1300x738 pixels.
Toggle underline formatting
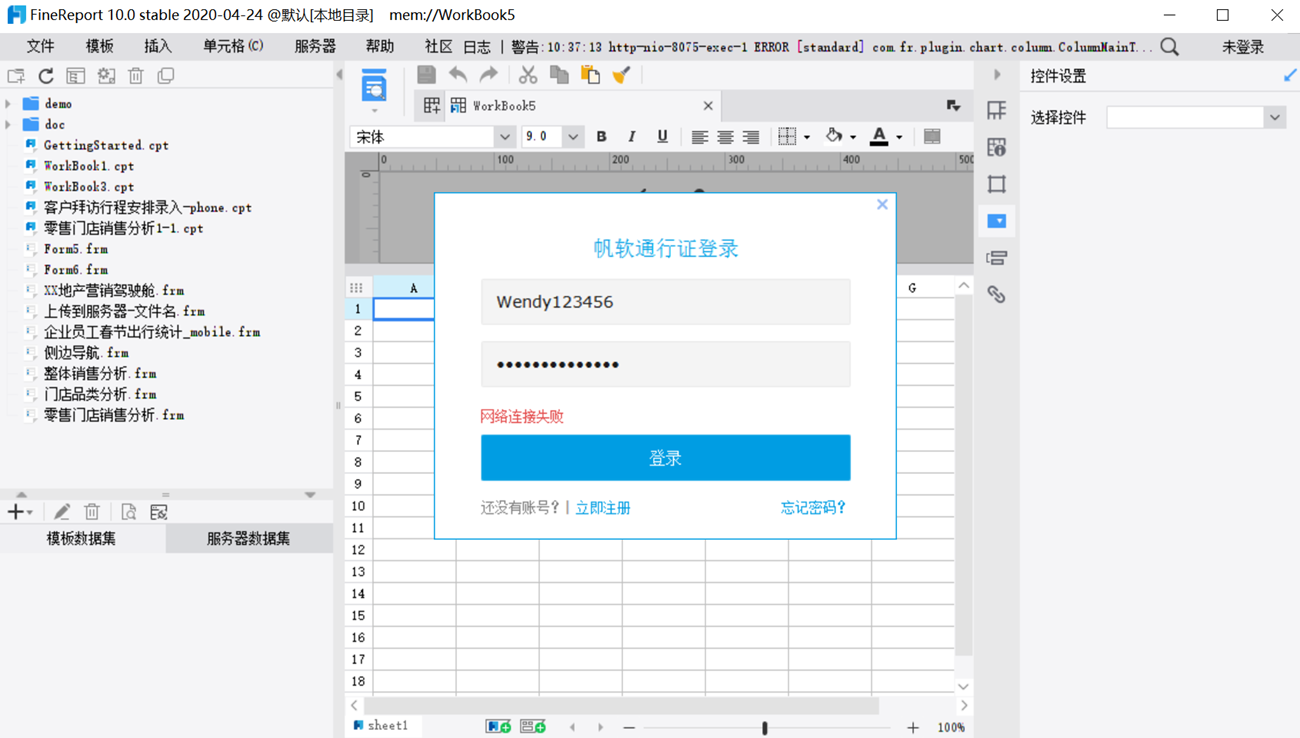coord(662,137)
